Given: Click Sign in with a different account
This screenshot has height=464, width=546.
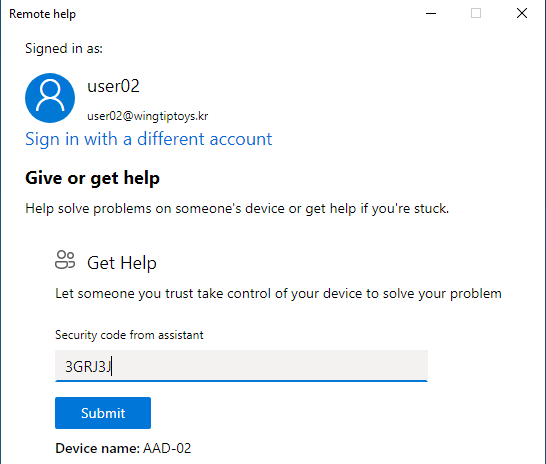Looking at the screenshot, I should (148, 139).
